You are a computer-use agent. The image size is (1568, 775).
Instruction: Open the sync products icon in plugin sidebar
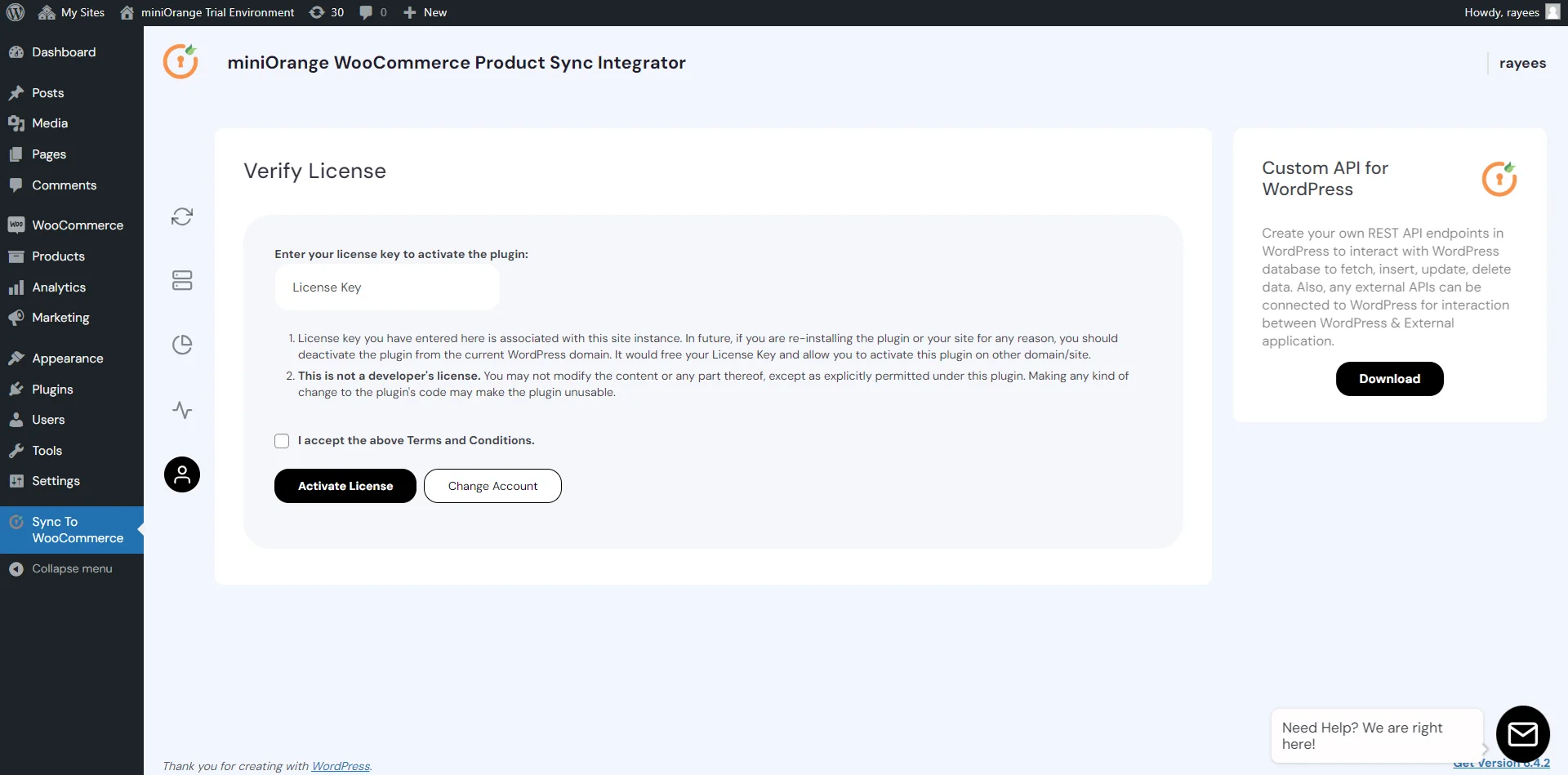pyautogui.click(x=182, y=216)
